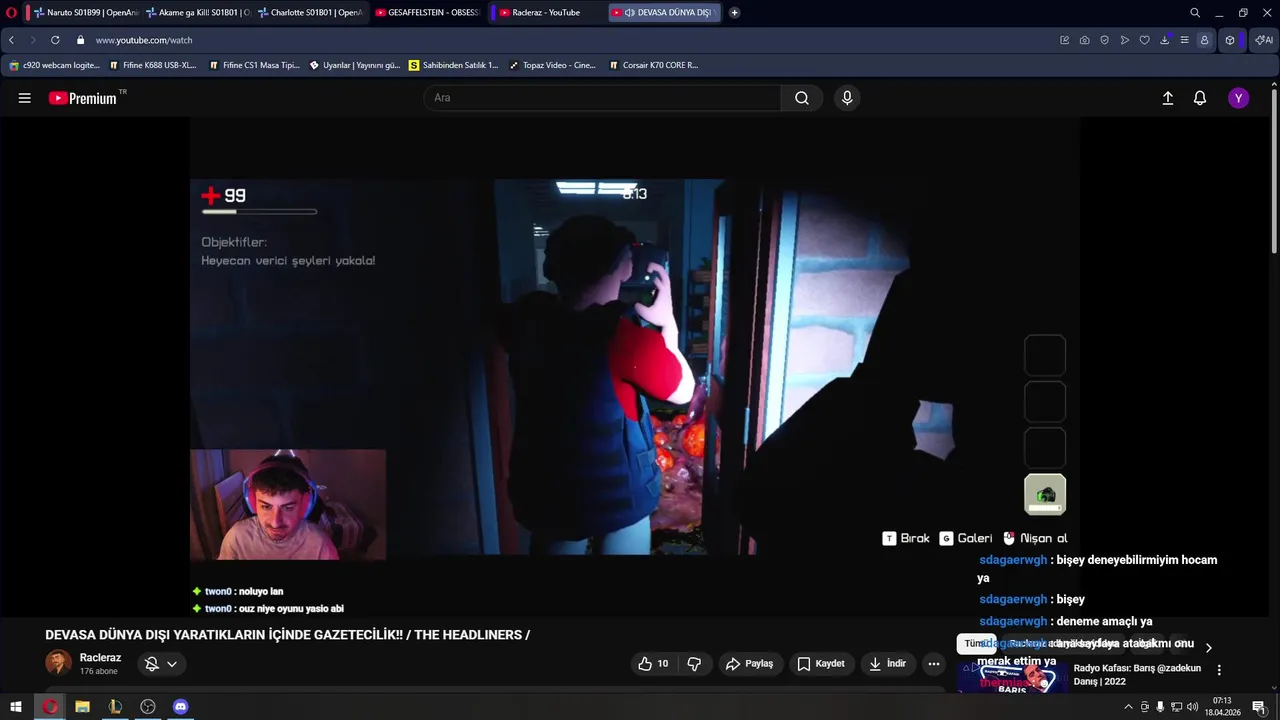Viewport: 1280px width, 720px height.
Task: Open options for Radyo Kafası suggestion
Action: (x=1219, y=670)
